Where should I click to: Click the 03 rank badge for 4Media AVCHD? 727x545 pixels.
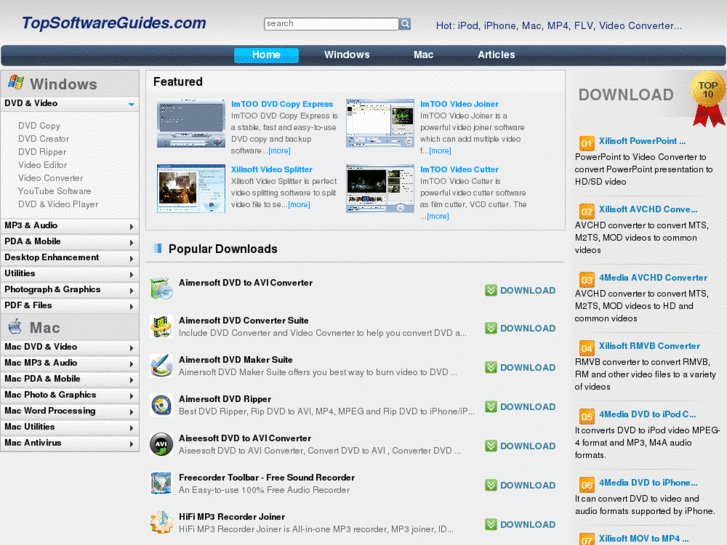pos(587,280)
